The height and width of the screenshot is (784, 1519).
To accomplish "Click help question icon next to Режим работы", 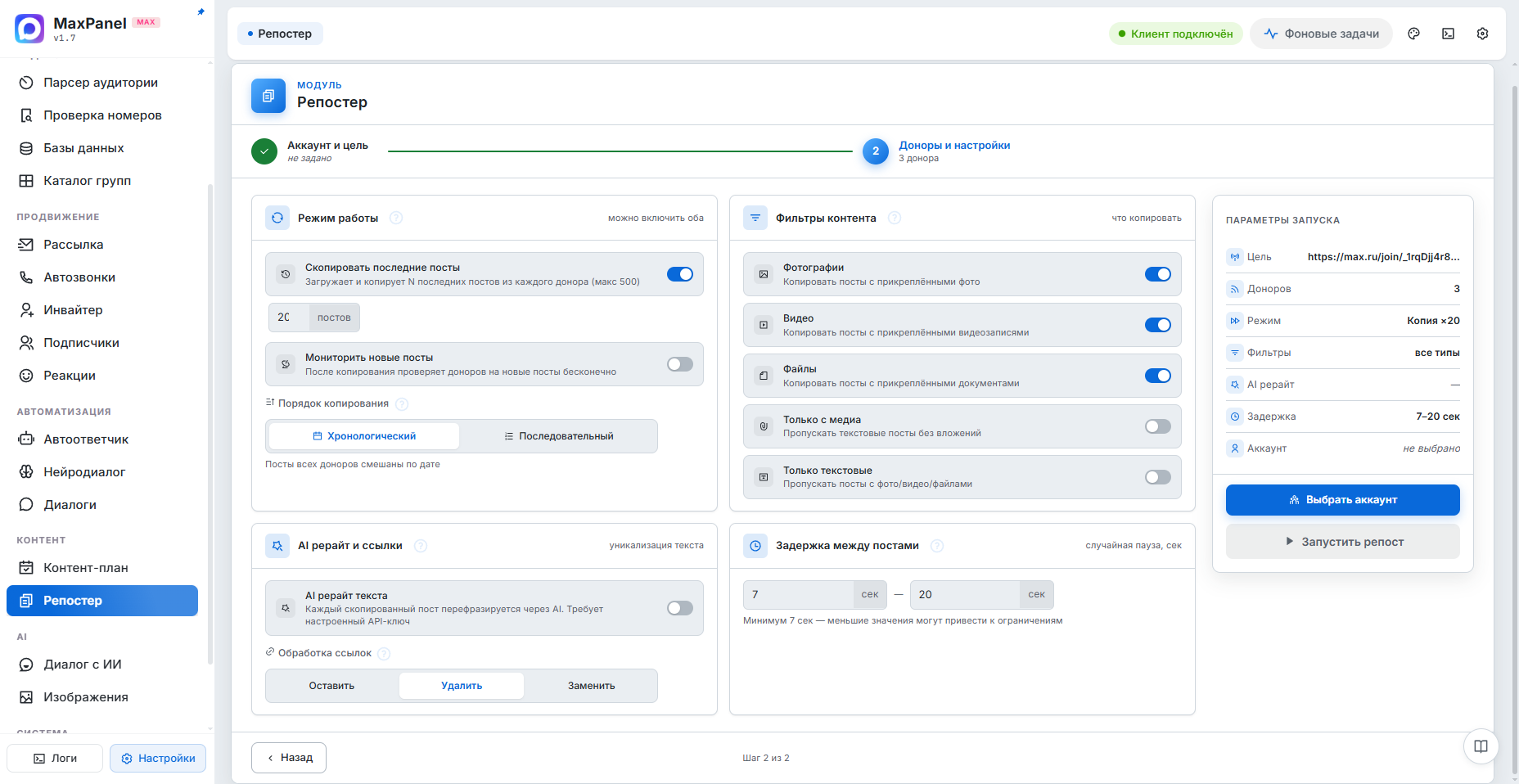I will (396, 218).
